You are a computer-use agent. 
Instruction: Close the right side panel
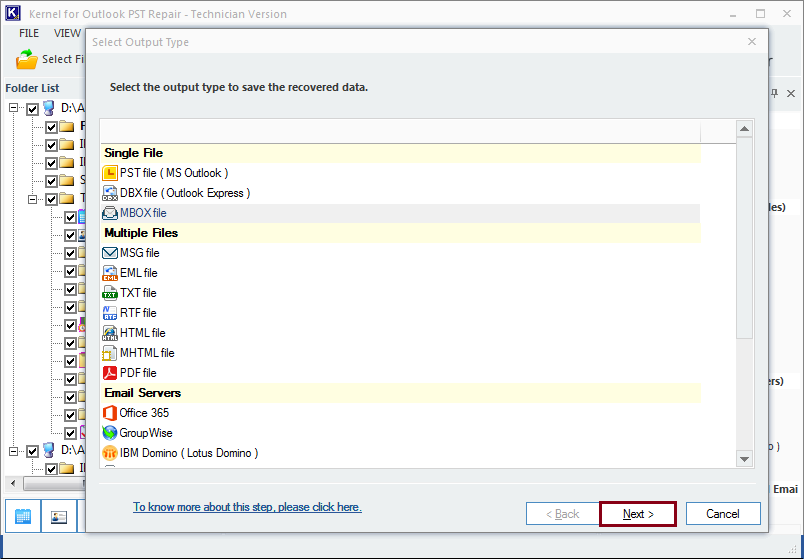(x=791, y=93)
